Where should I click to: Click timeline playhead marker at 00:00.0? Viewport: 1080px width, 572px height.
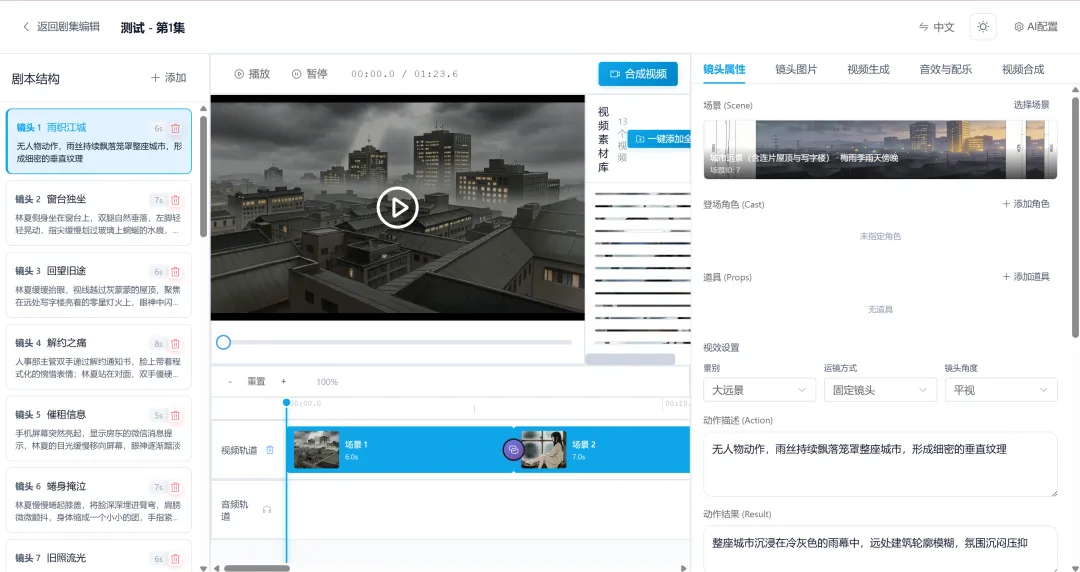point(287,402)
